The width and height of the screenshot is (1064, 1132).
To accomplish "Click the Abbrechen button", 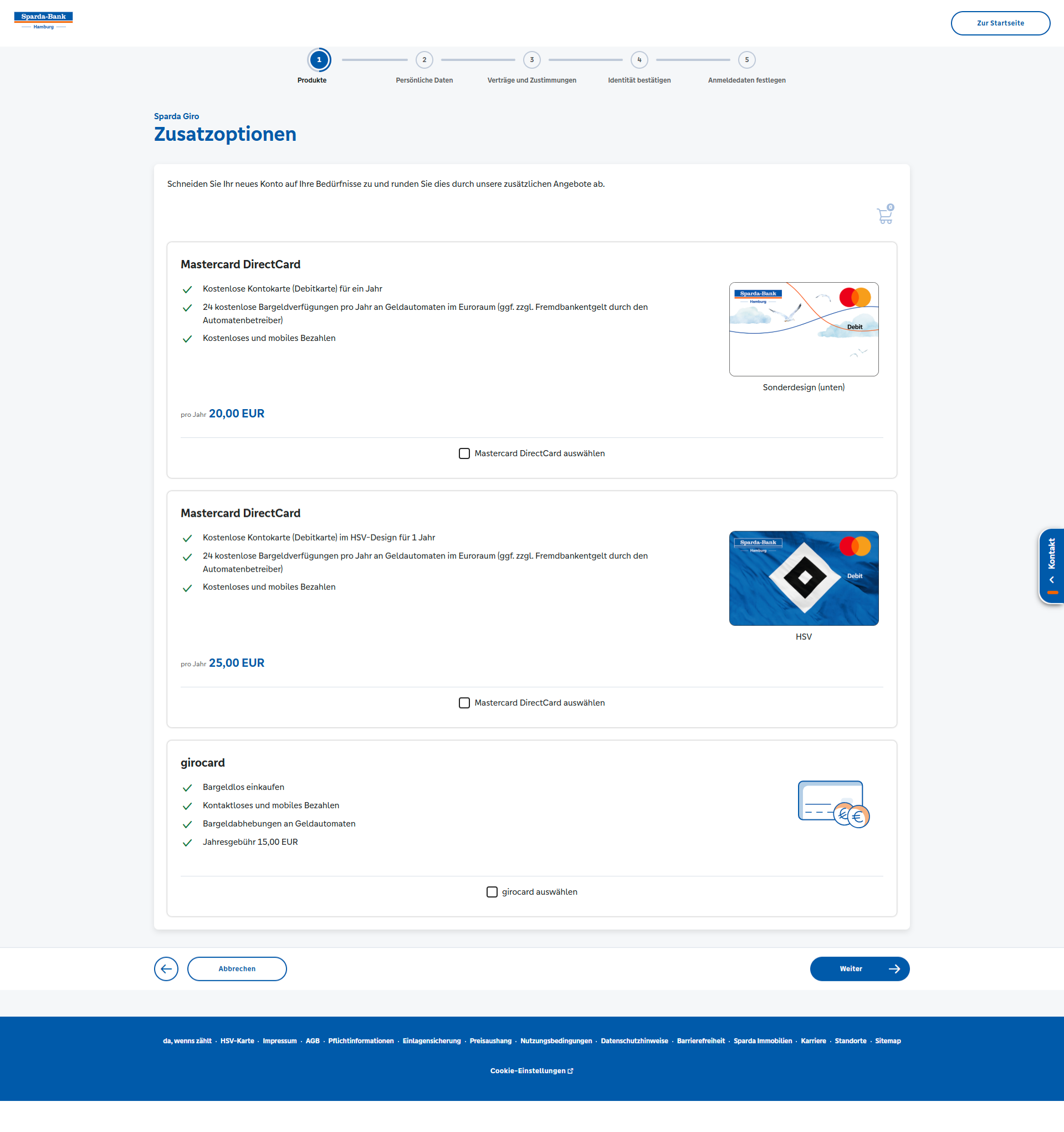I will click(x=237, y=968).
